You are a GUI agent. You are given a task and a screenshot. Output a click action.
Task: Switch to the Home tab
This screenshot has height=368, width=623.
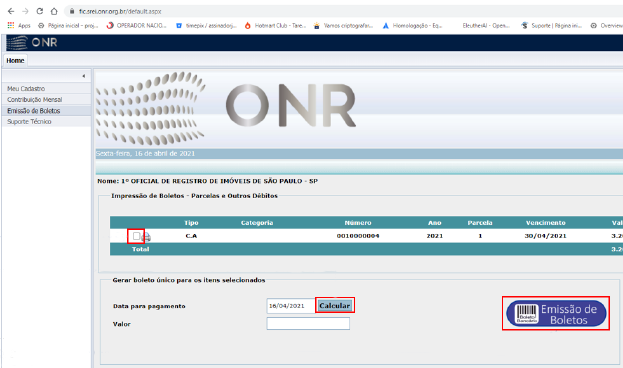pos(15,60)
